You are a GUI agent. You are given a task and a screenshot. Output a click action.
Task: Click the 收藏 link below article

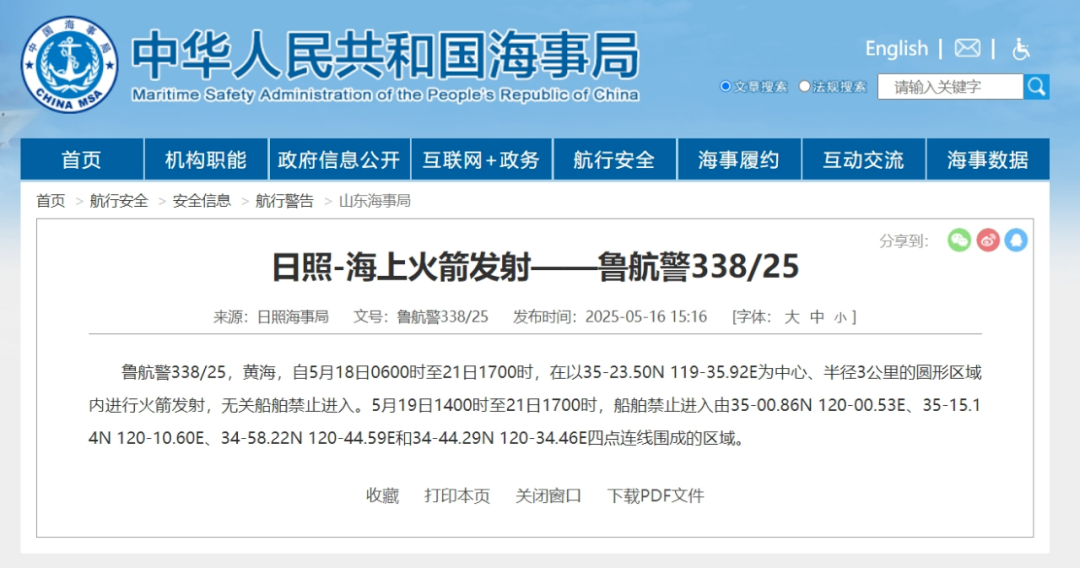click(x=382, y=496)
